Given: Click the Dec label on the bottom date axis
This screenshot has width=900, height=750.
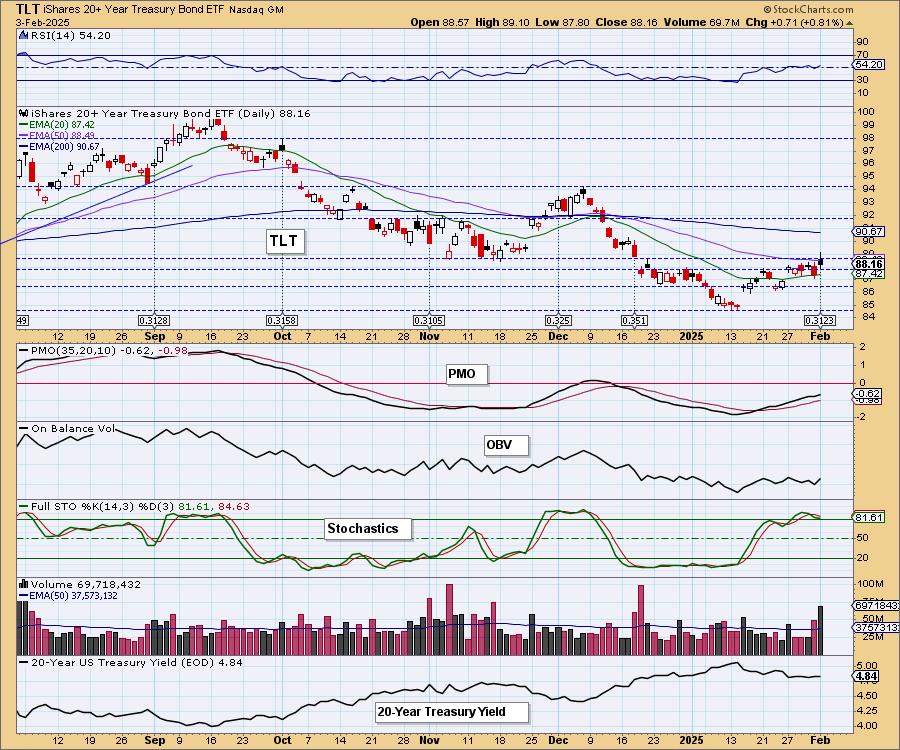Looking at the screenshot, I should [x=558, y=740].
